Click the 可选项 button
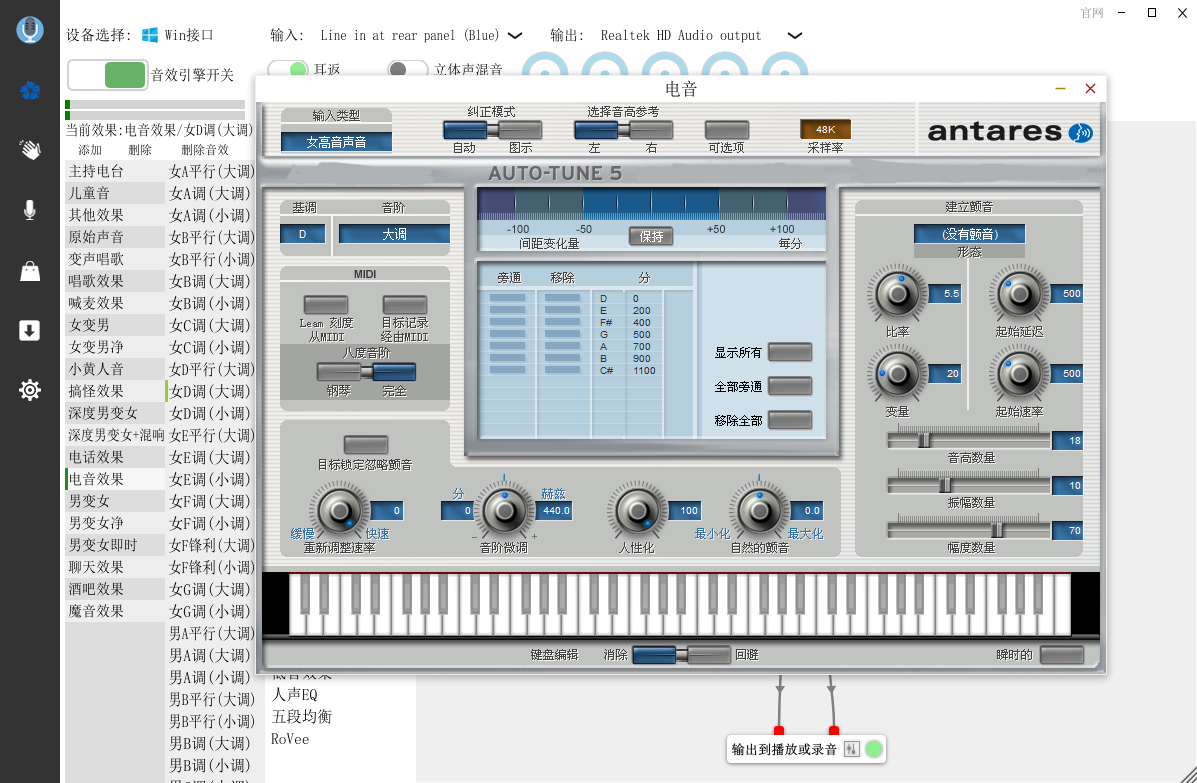Screen dimensions: 1197x783 727,130
